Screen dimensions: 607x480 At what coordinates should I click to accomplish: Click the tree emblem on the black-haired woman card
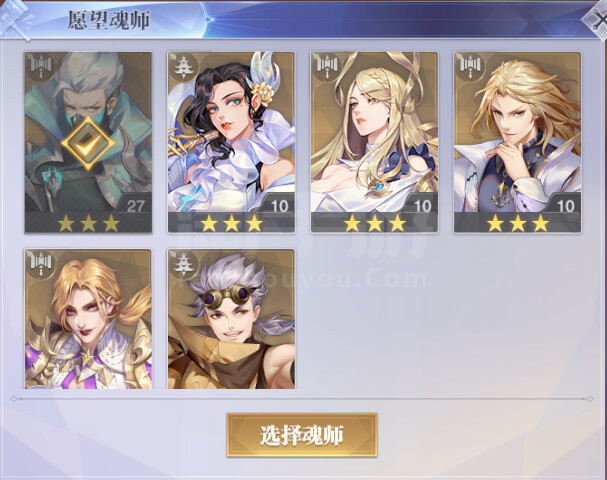182,67
